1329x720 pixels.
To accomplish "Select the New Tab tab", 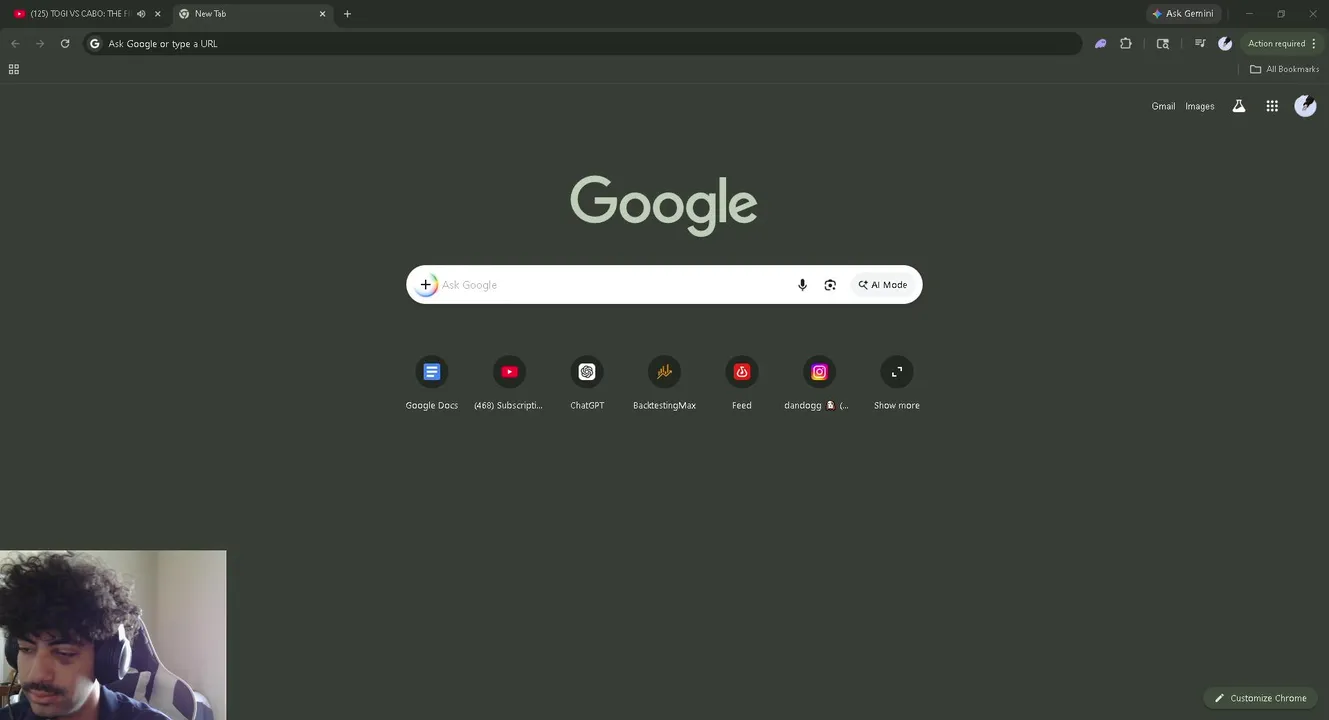I will [250, 14].
